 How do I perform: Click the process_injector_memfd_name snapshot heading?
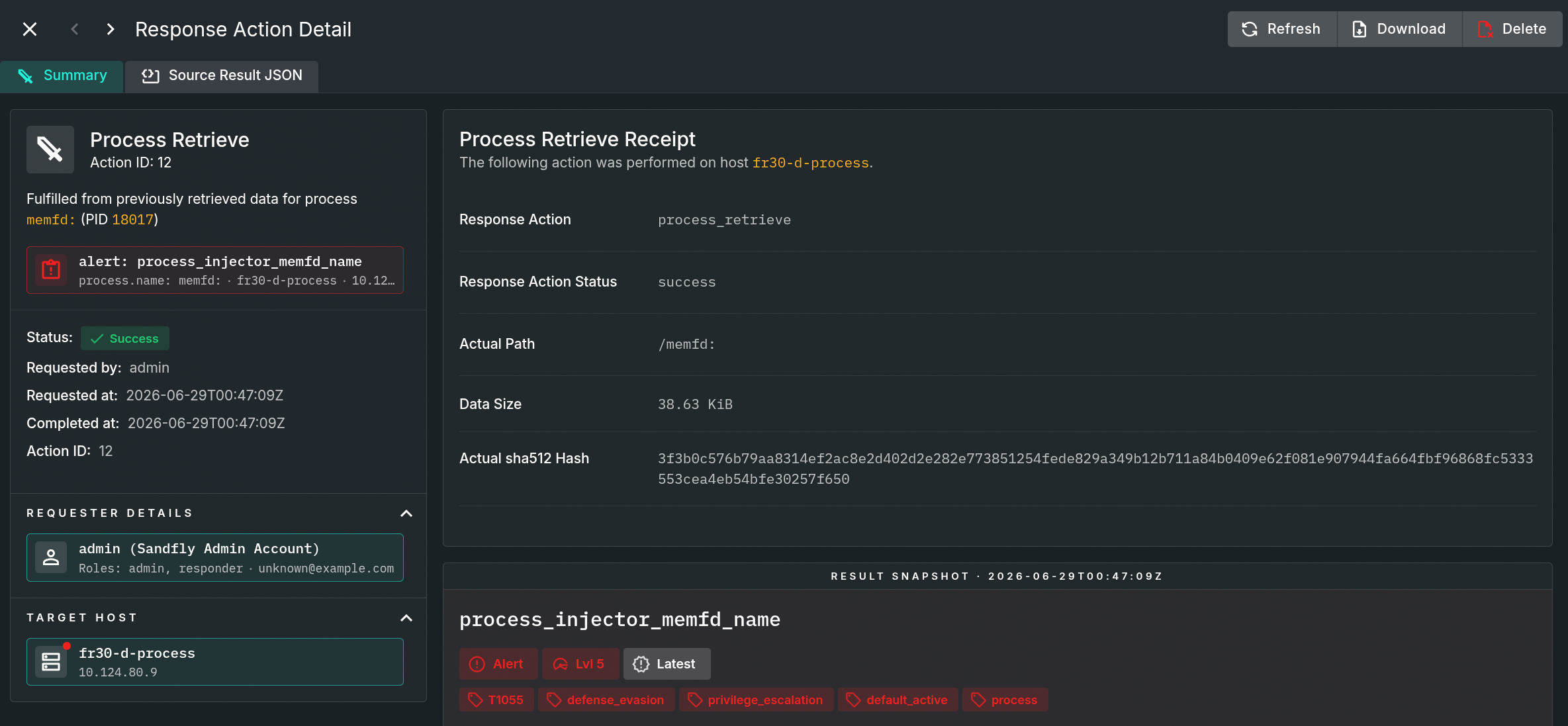click(620, 619)
